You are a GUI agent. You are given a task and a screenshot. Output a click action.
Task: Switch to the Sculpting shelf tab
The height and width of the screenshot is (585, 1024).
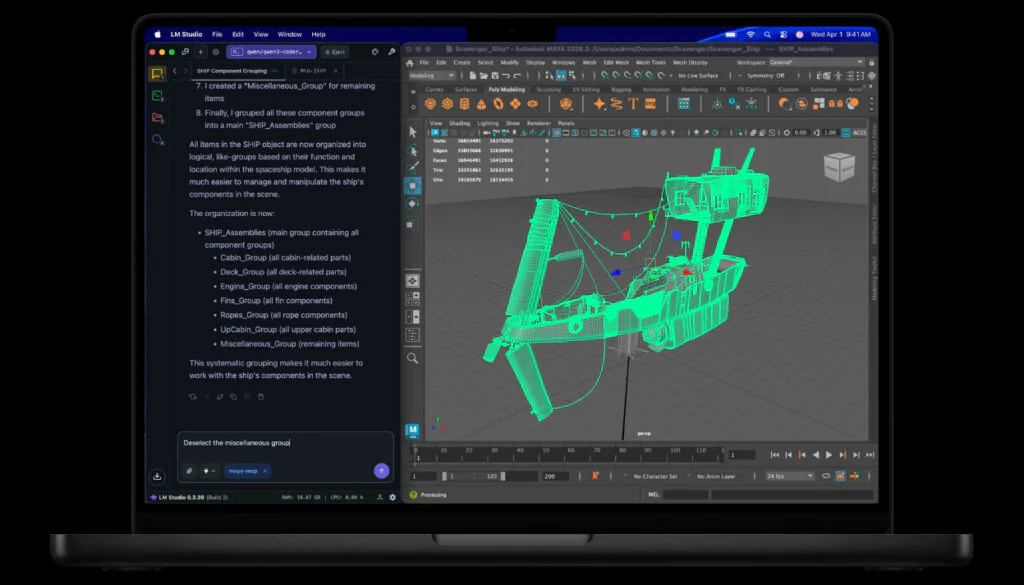point(547,89)
